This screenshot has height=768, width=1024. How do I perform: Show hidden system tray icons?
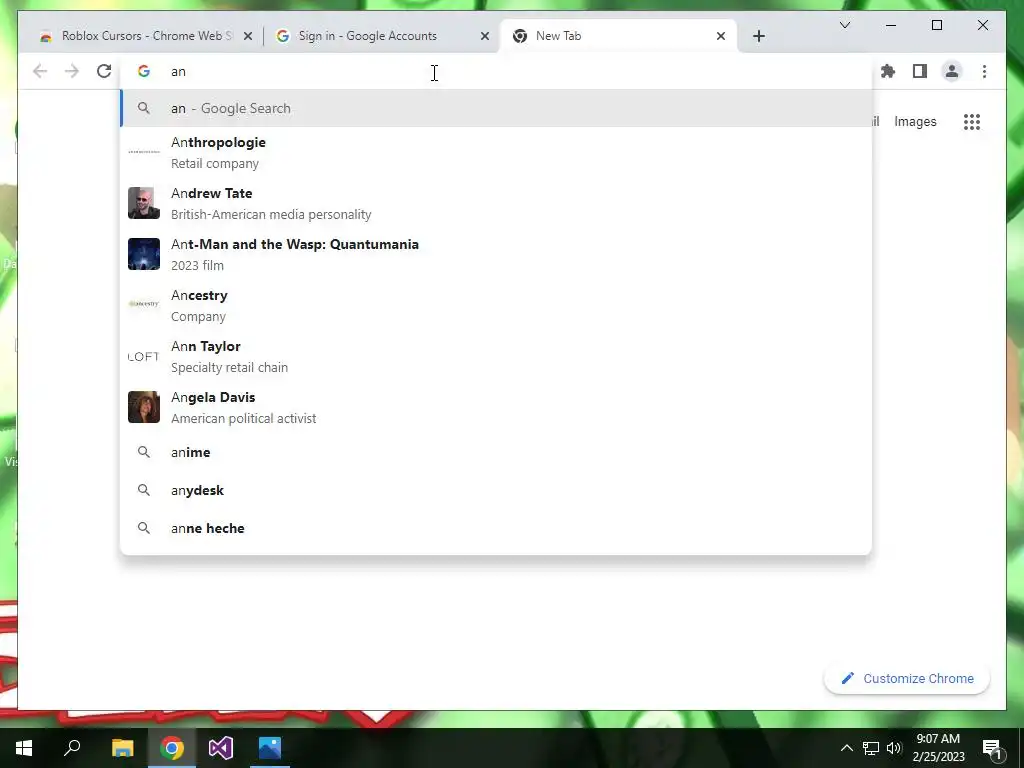846,748
